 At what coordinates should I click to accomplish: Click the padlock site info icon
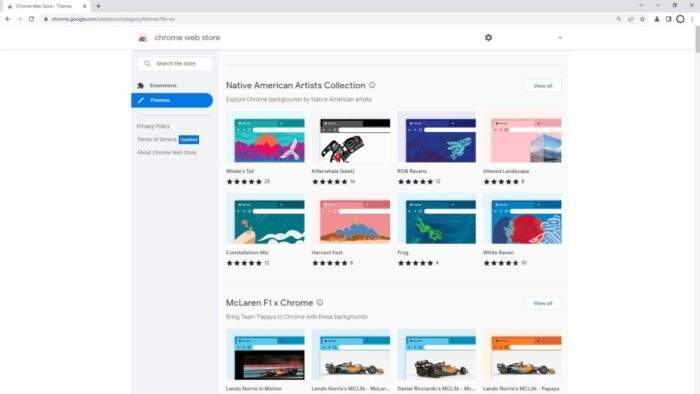click(x=46, y=19)
